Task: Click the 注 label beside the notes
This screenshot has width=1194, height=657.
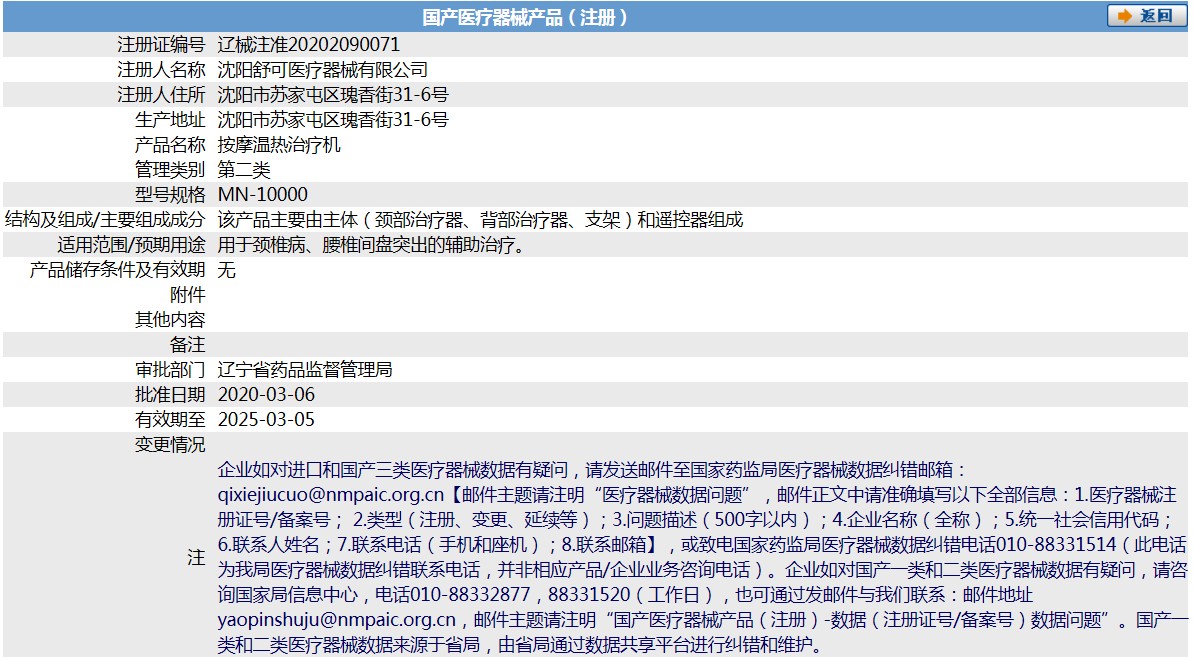Action: click(x=196, y=558)
